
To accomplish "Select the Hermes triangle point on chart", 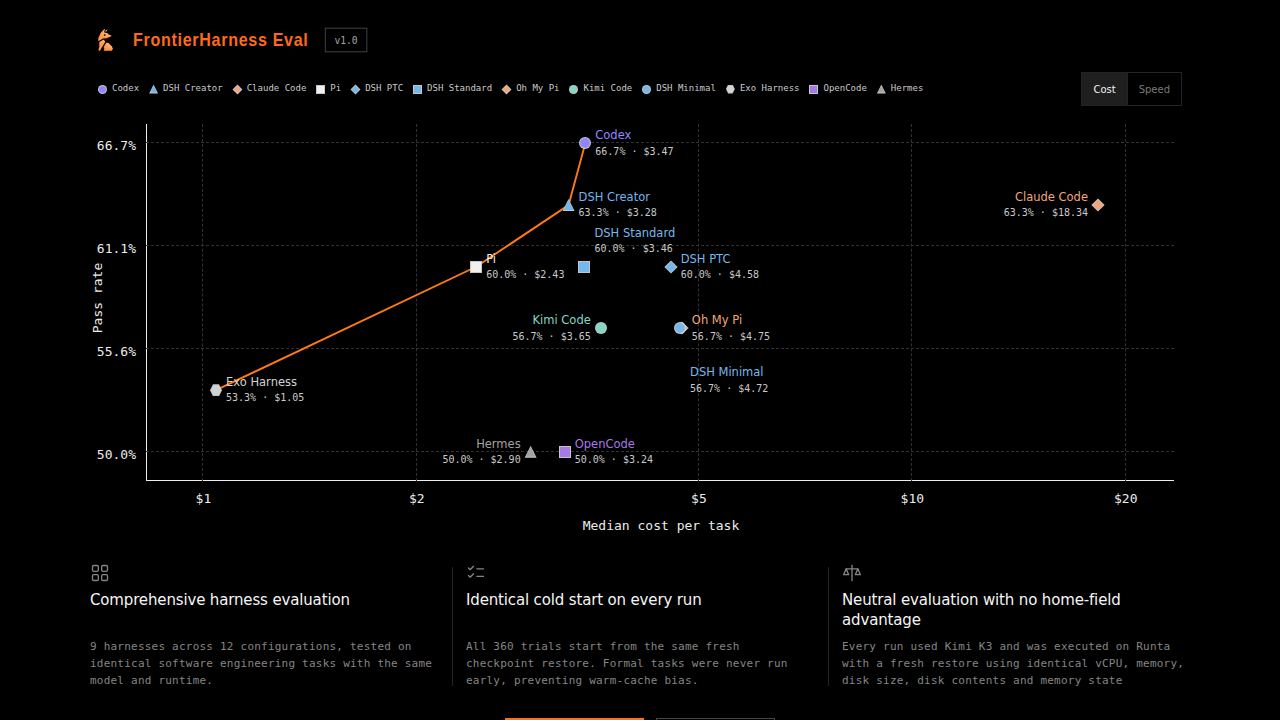I will pyautogui.click(x=531, y=452).
